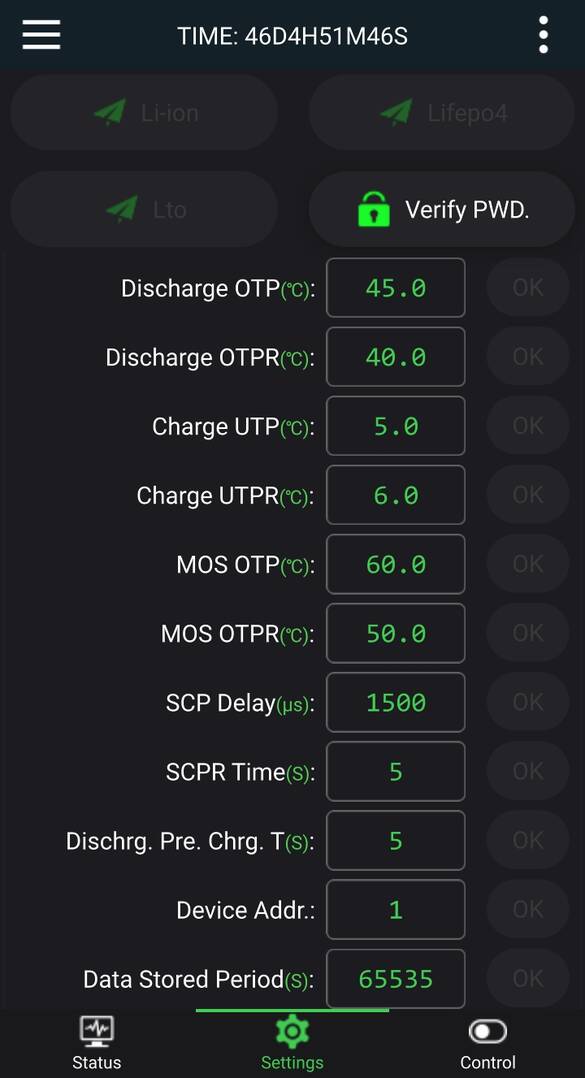This screenshot has height=1078, width=585.
Task: Edit the Discharge OTP value field
Action: (x=395, y=287)
